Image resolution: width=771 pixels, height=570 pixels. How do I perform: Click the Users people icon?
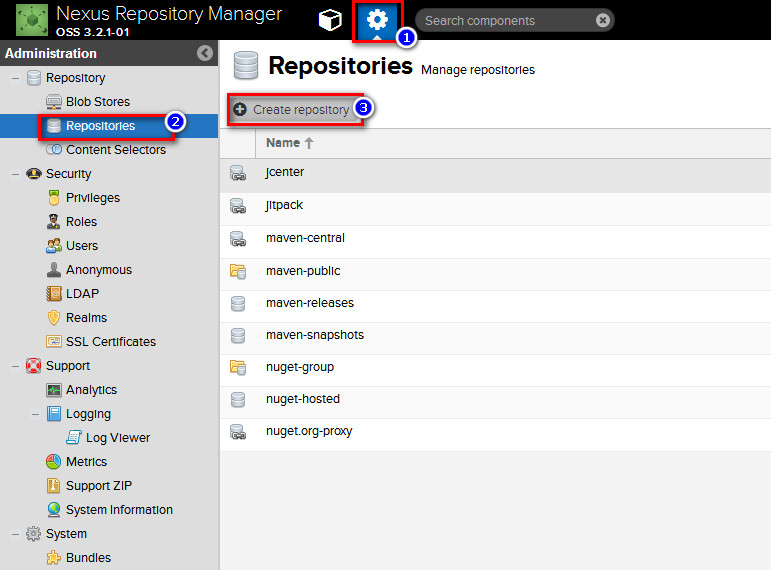54,245
